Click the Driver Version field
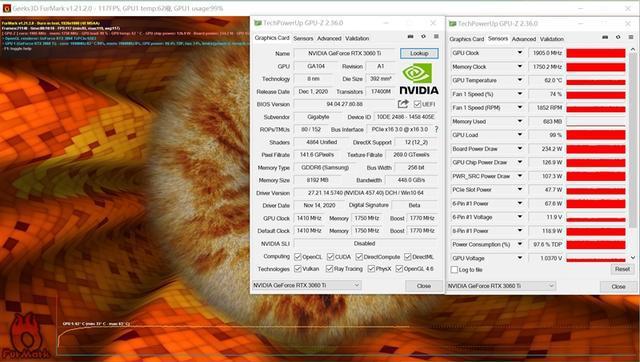The width and height of the screenshot is (640, 362). pos(365,193)
